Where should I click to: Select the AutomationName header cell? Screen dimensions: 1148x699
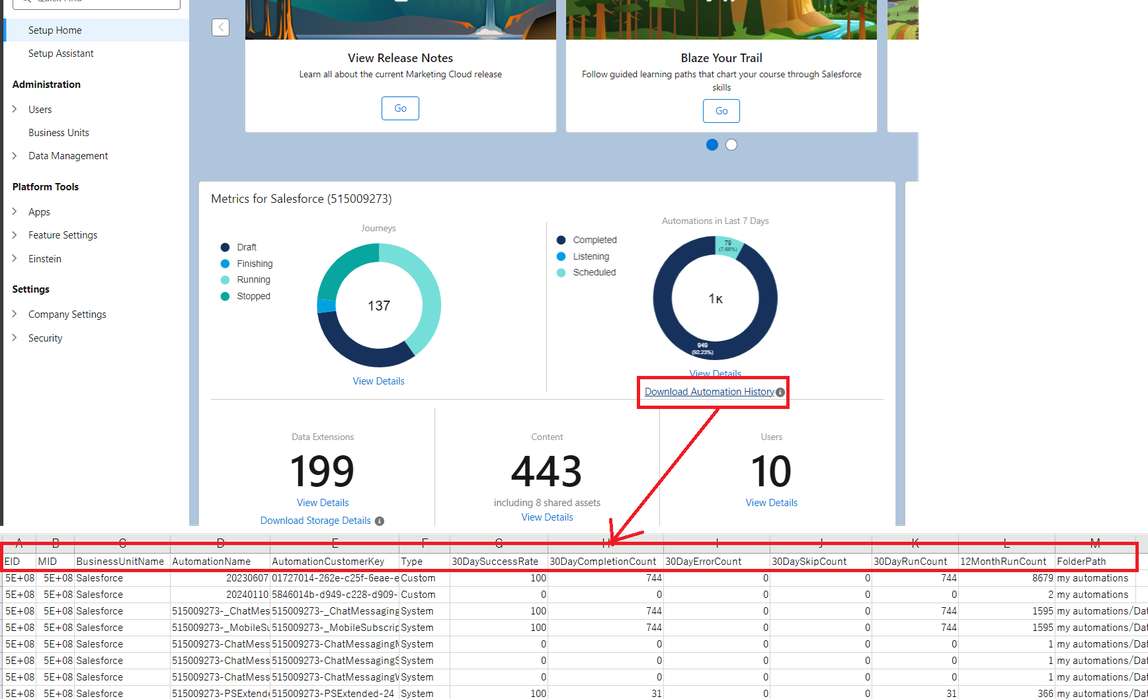pos(220,561)
